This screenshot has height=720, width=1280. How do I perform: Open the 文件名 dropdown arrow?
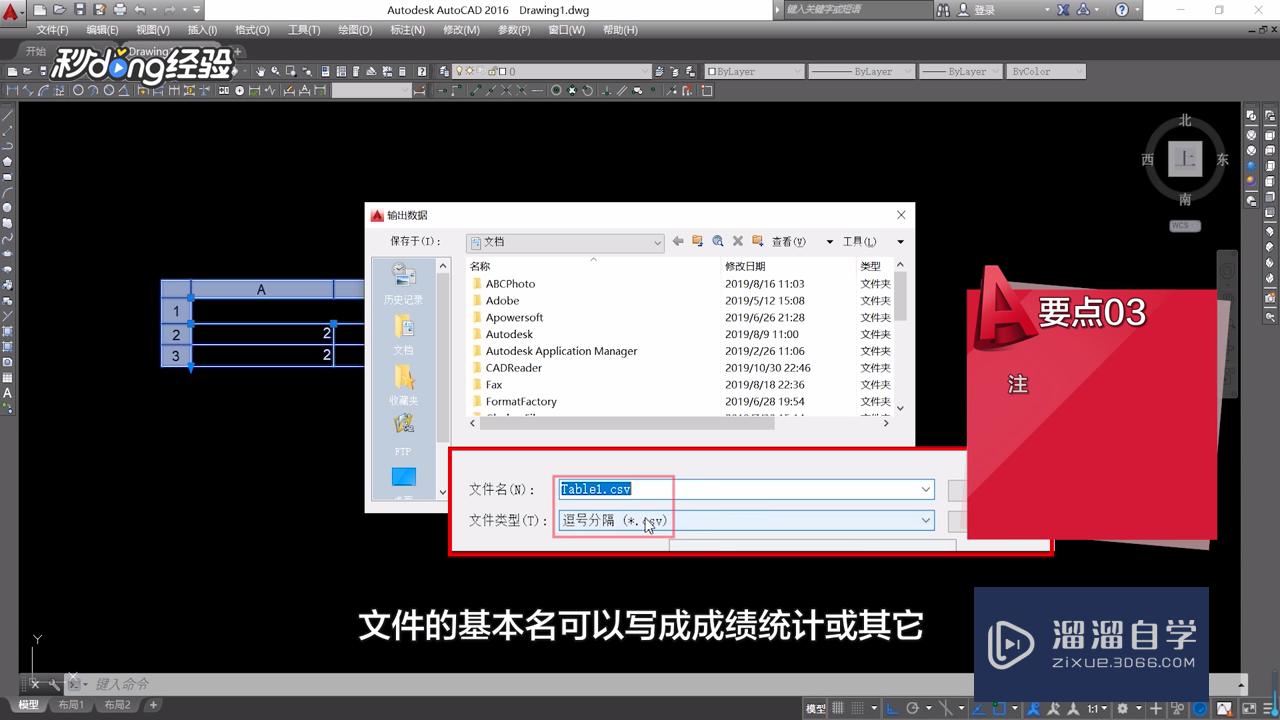coord(926,489)
